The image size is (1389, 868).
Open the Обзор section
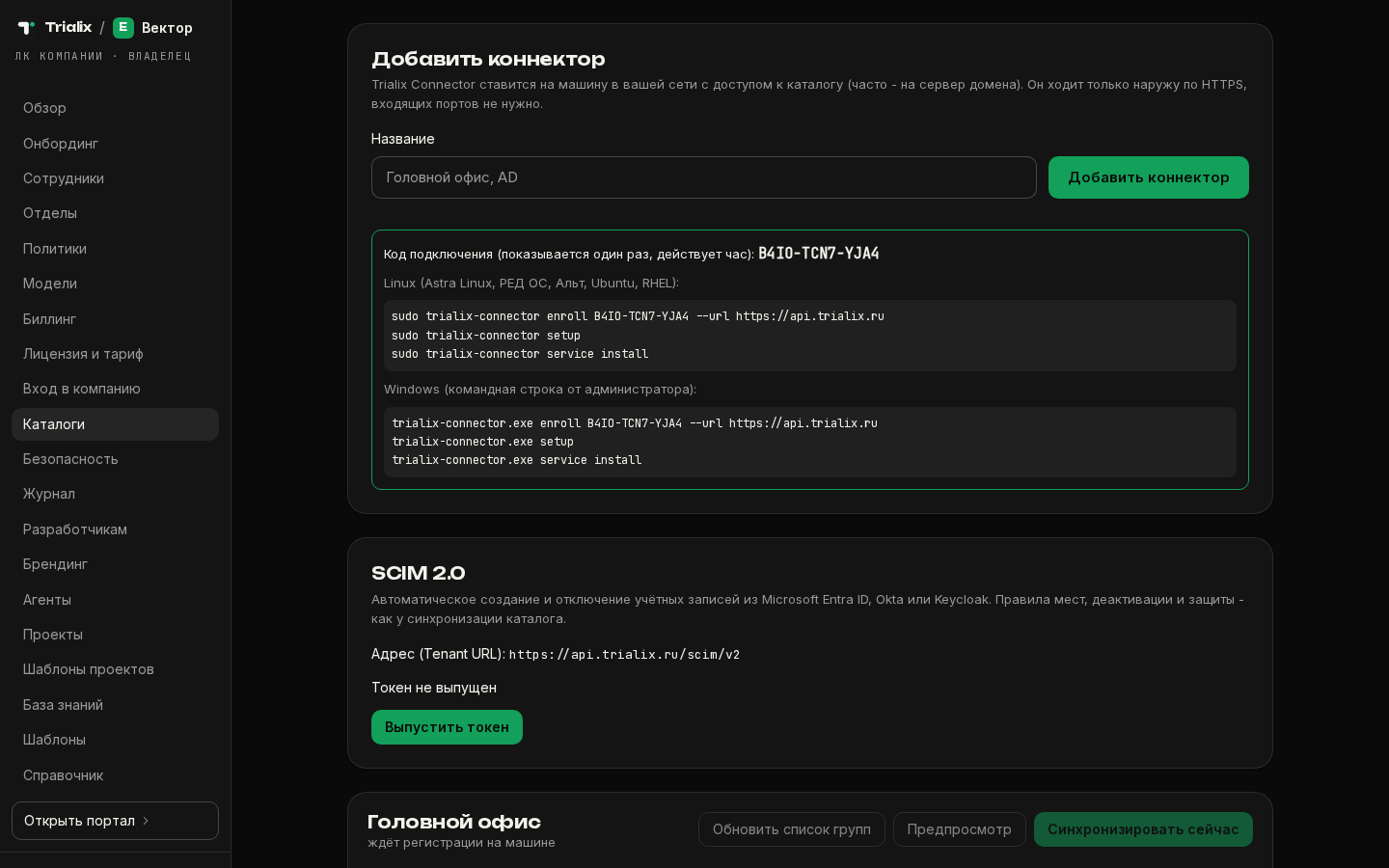[x=115, y=108]
